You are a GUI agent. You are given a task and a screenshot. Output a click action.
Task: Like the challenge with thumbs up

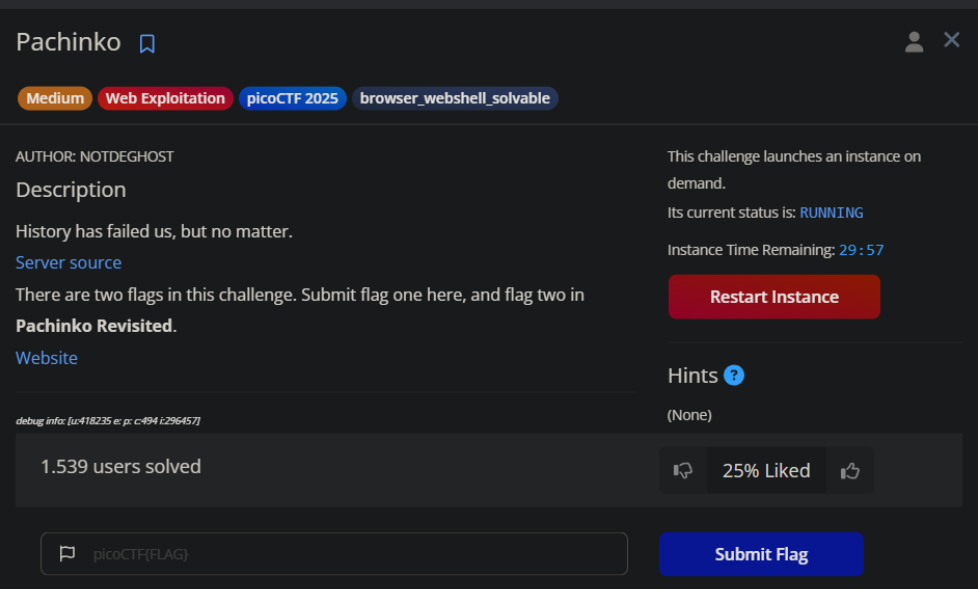[x=850, y=471]
